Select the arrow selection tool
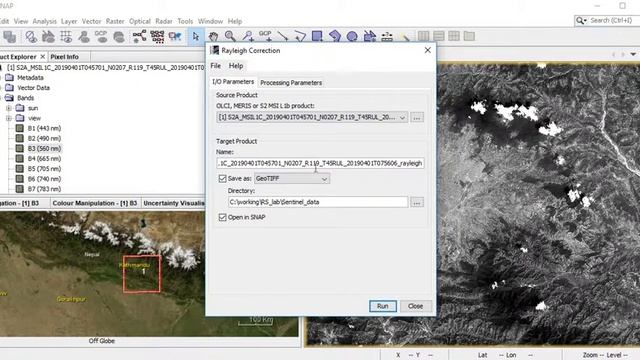 pyautogui.click(x=196, y=36)
